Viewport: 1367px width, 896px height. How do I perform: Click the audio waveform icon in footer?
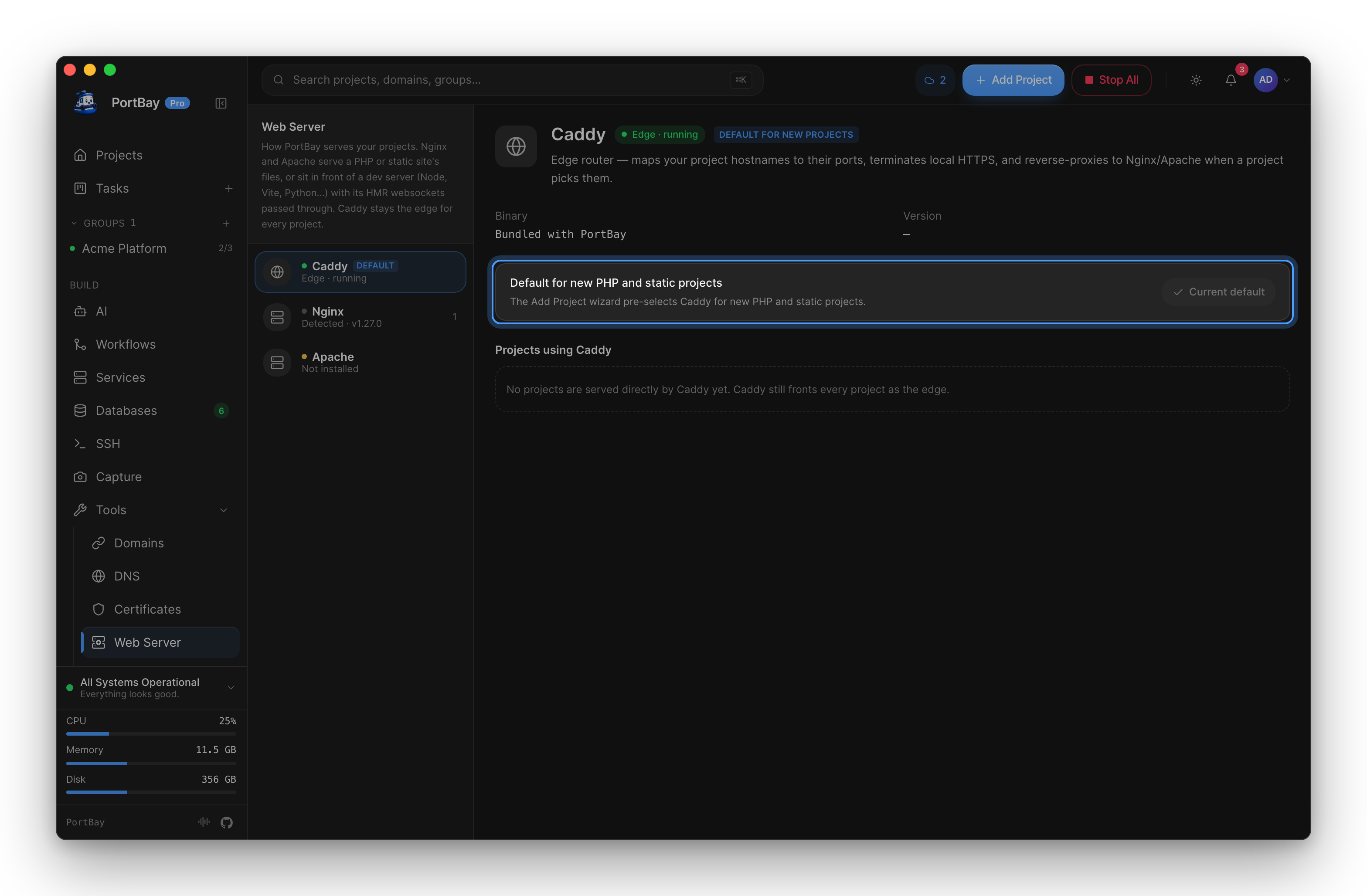[x=204, y=822]
